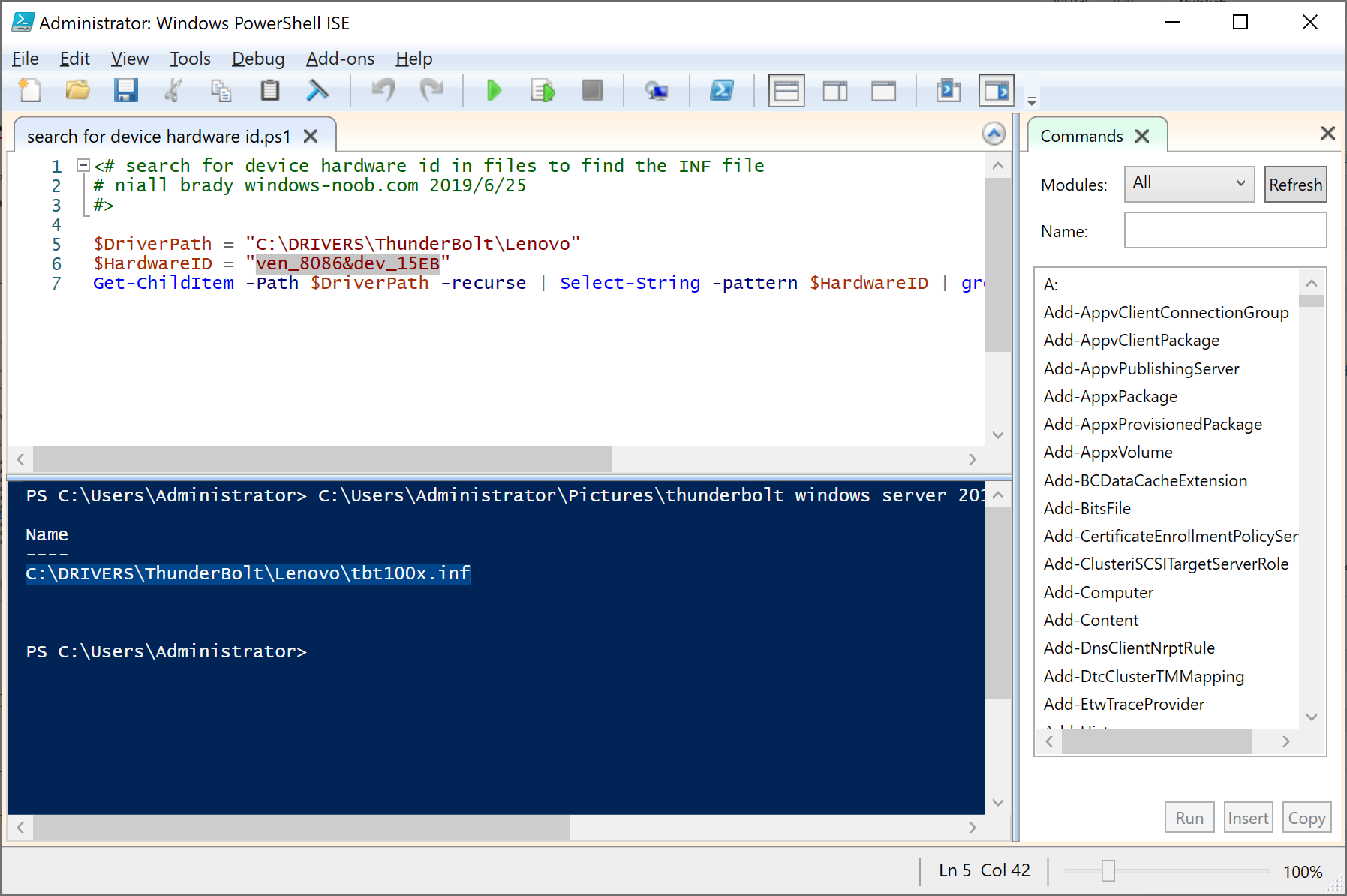
Task: Click script pane horizontal scrollbar right arrow
Action: [x=973, y=459]
